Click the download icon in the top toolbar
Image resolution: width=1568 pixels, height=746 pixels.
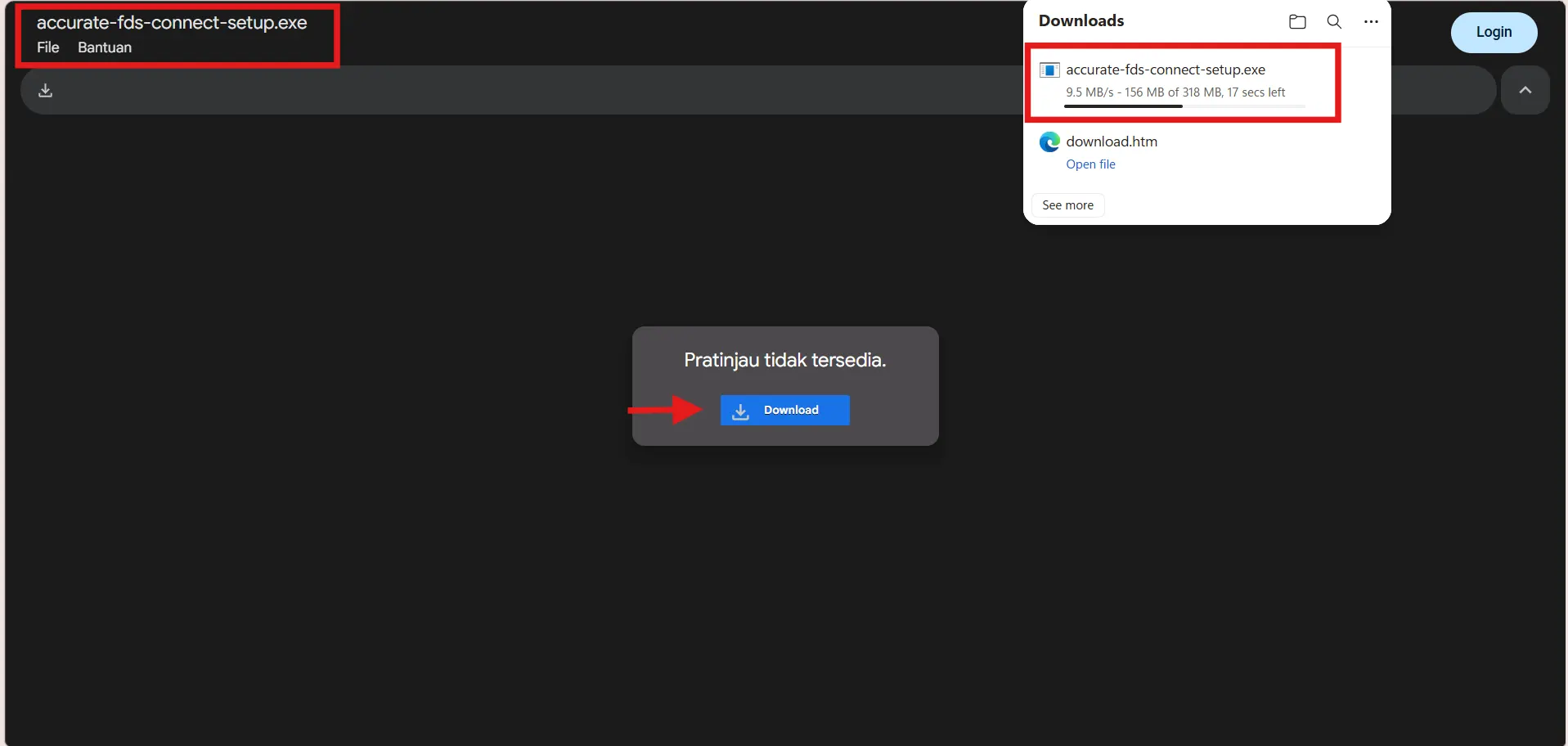coord(46,90)
